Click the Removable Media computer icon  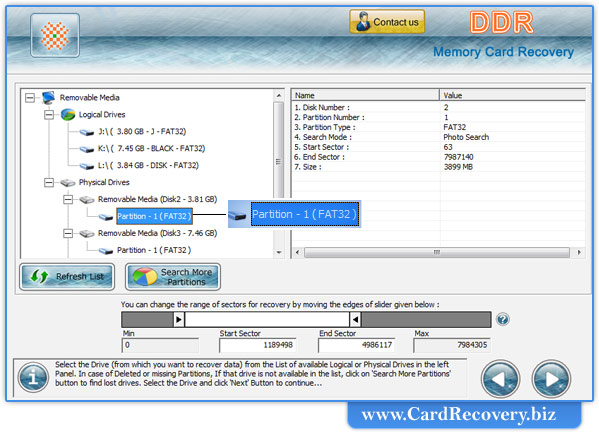click(49, 97)
